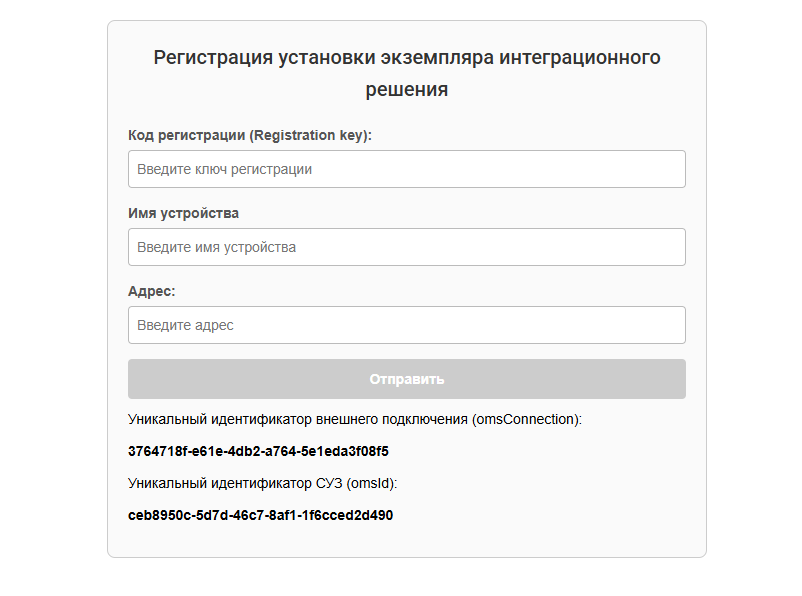Click the registration key input field
The image size is (802, 596).
pyautogui.click(x=406, y=169)
